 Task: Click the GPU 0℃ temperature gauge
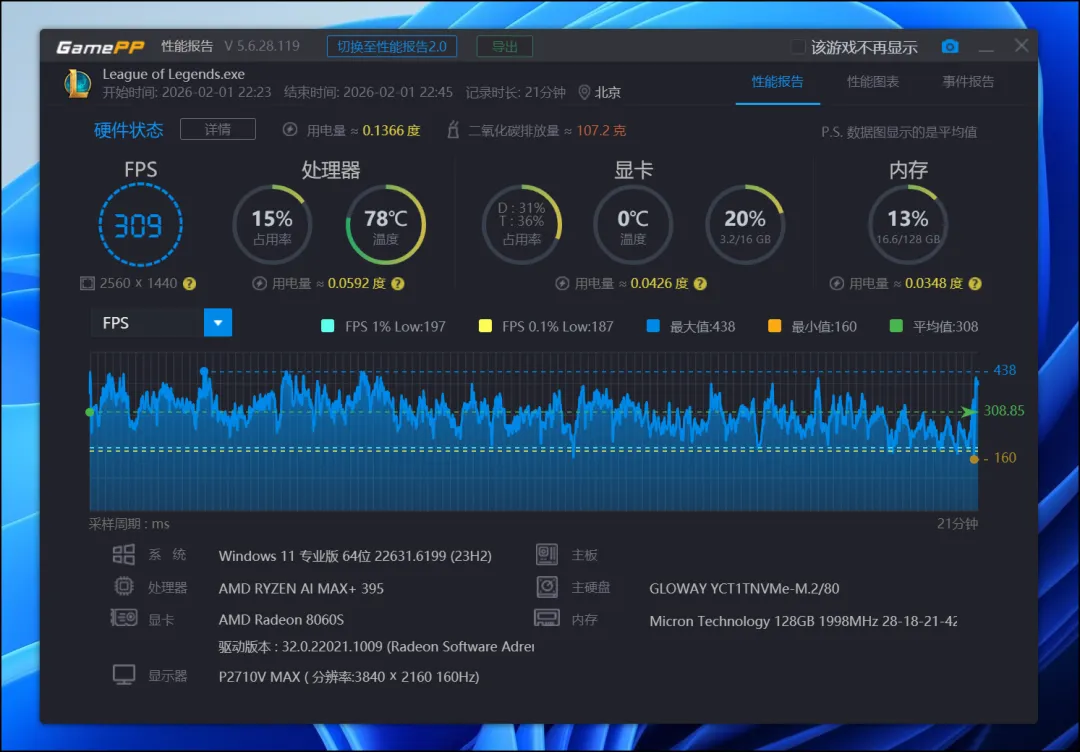coord(633,224)
